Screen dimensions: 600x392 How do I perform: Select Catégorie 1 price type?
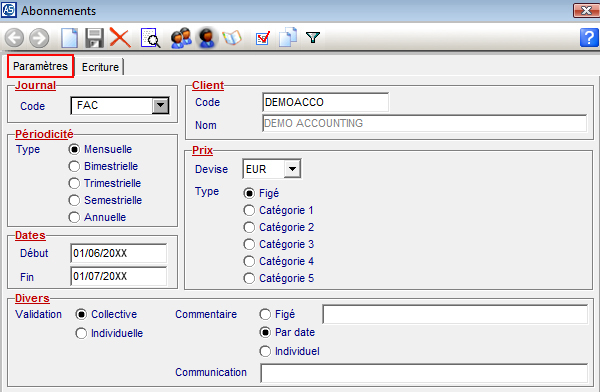(279, 210)
